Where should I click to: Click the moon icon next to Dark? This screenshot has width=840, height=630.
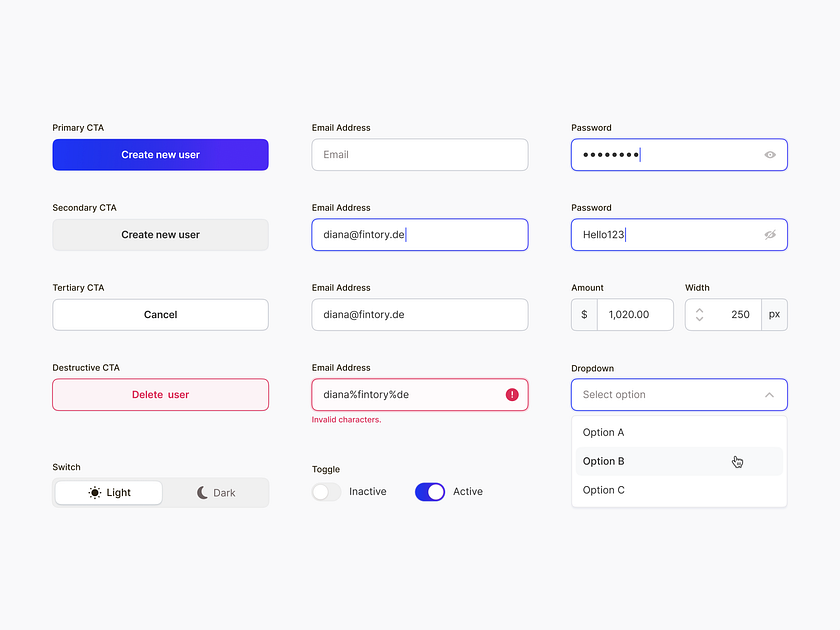201,492
